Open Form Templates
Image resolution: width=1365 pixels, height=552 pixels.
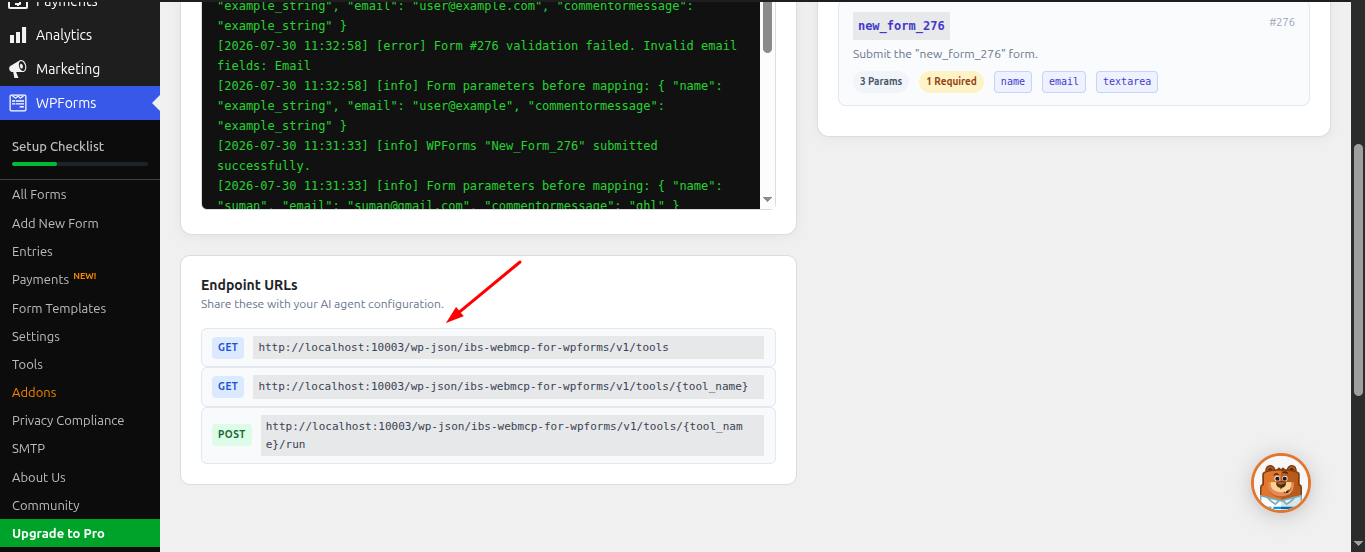click(x=59, y=308)
